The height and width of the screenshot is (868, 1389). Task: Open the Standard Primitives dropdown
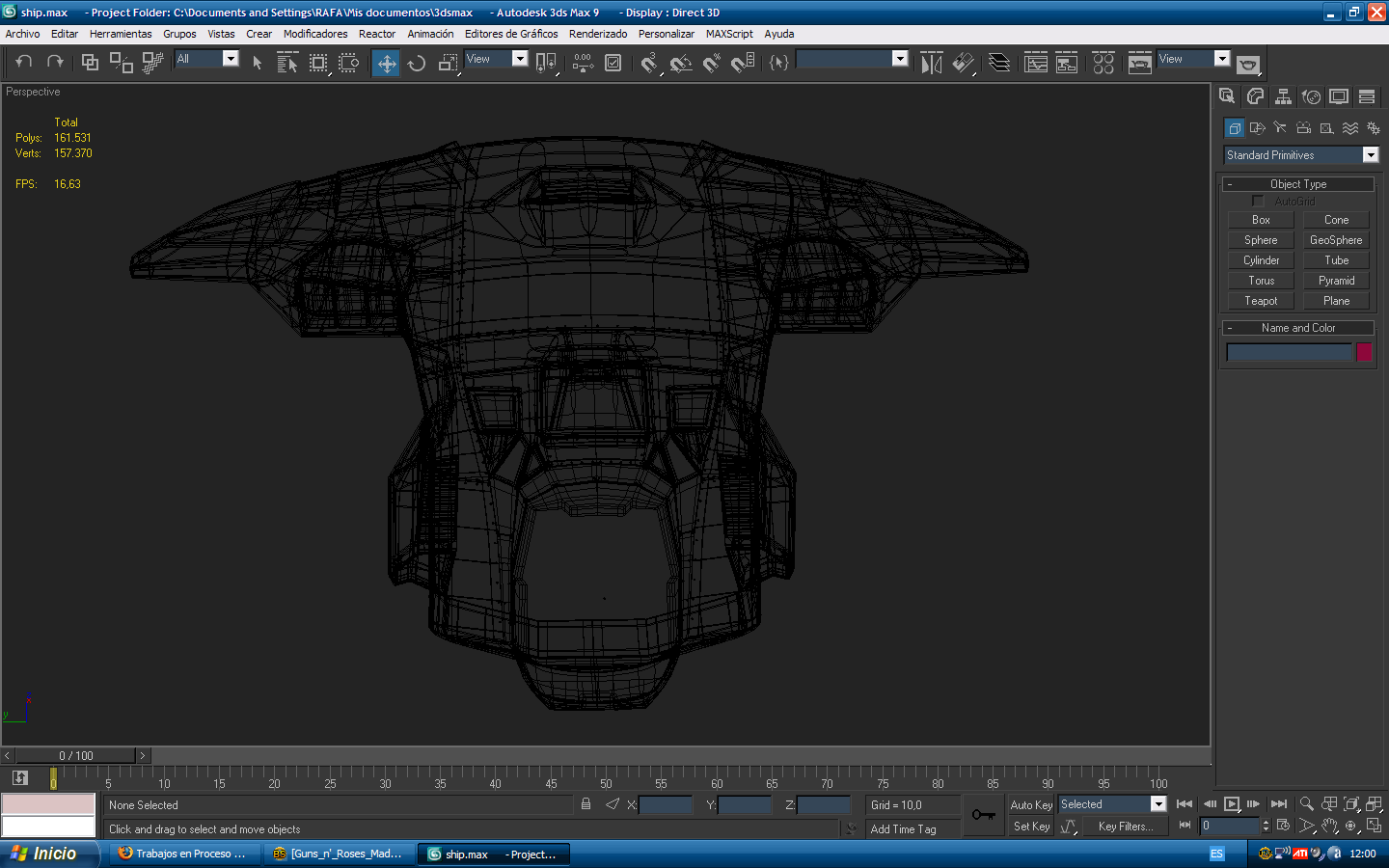[1370, 155]
